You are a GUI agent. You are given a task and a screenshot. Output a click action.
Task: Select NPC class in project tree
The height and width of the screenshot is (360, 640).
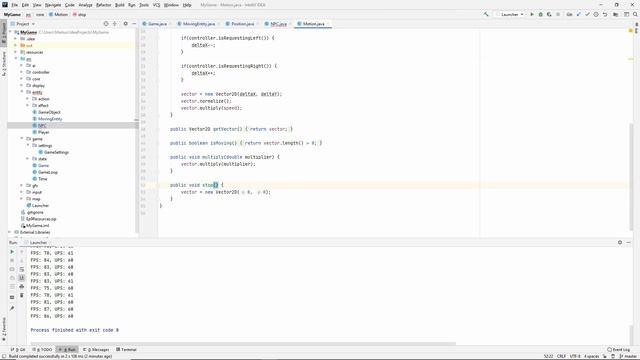pyautogui.click(x=42, y=125)
